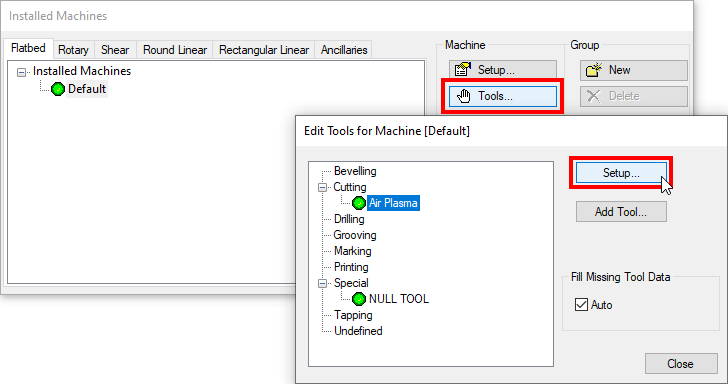Select the Undefined category
Image resolution: width=728 pixels, height=384 pixels.
358,331
